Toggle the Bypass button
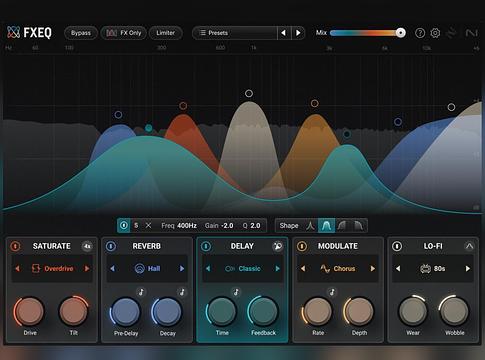This screenshot has height=360, width=485. [x=81, y=33]
